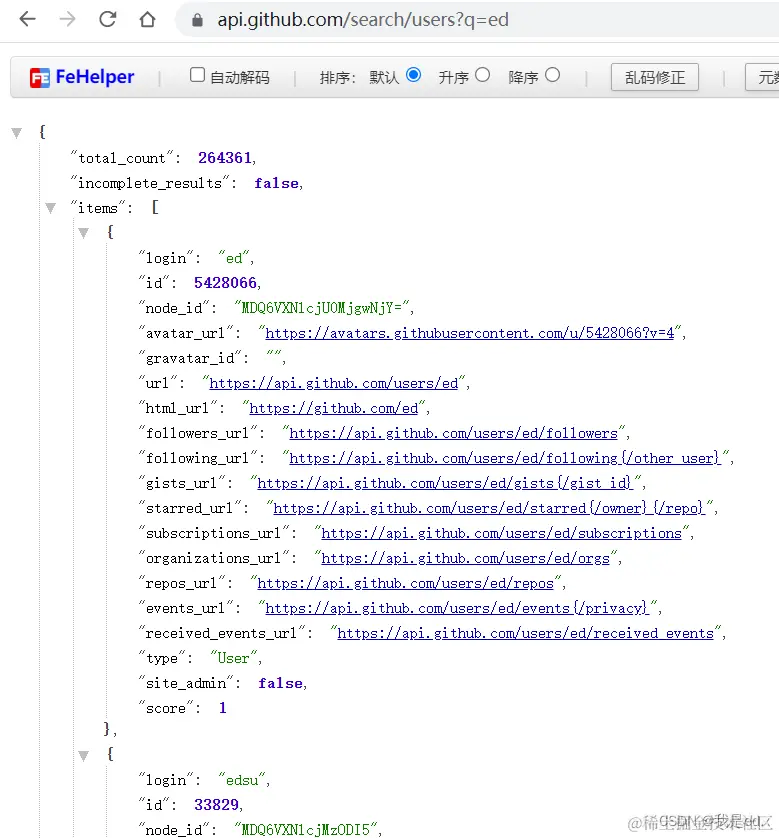This screenshot has width=779, height=838.
Task: Click the total_count value 264361
Action: 224,158
